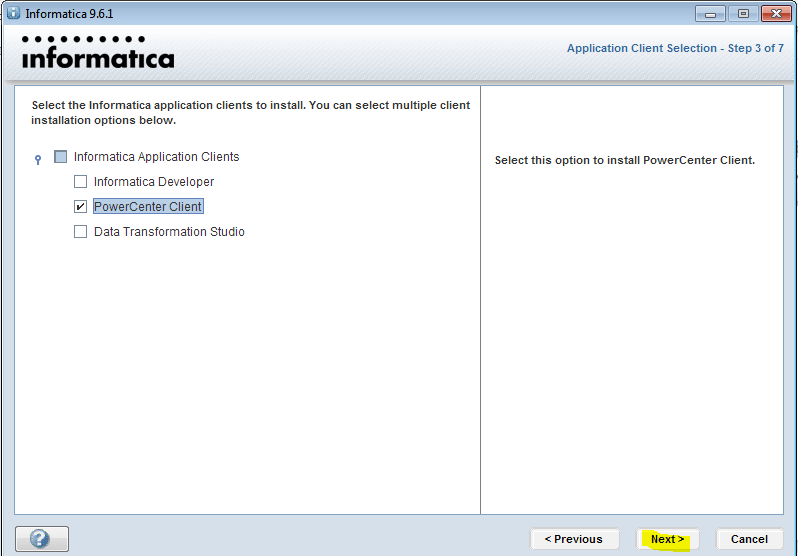Uncheck the PowerCenter Client checkbox
The width and height of the screenshot is (798, 556).
[80, 207]
